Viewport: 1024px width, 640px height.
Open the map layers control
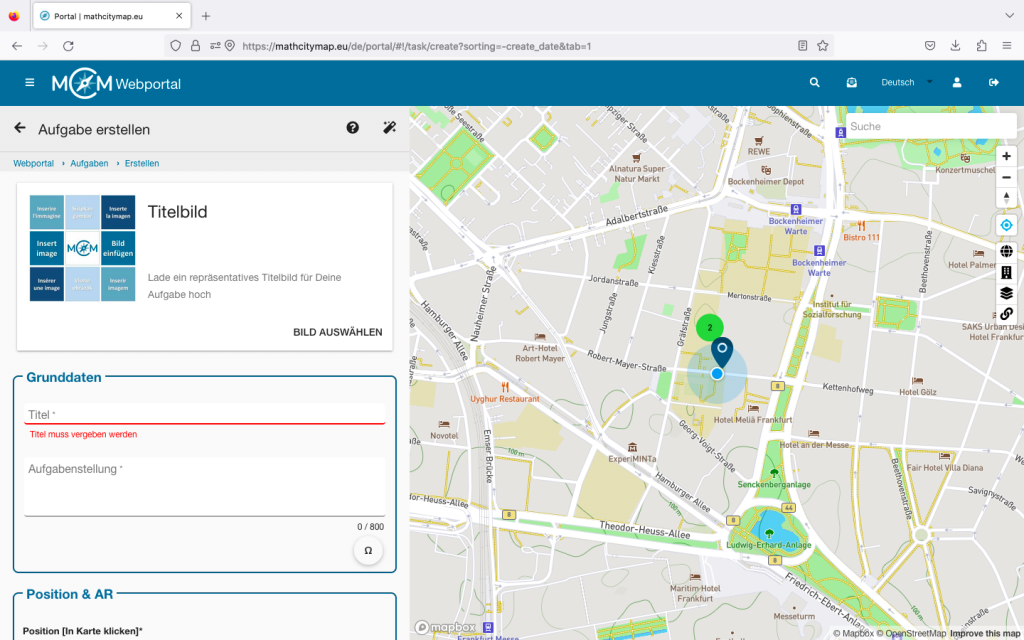click(x=1006, y=293)
